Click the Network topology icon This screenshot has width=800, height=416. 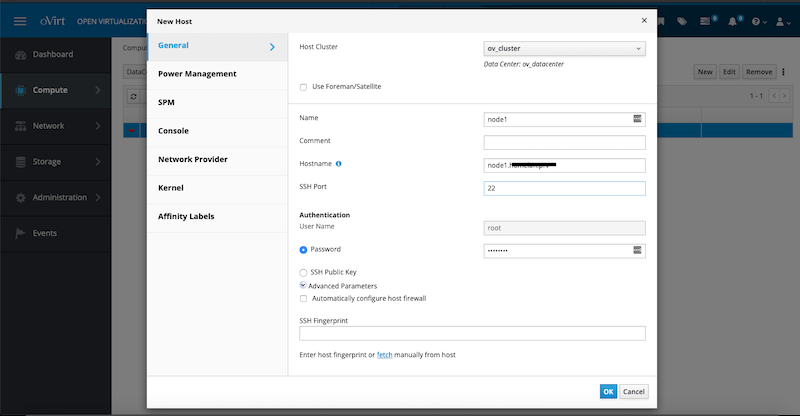point(20,126)
